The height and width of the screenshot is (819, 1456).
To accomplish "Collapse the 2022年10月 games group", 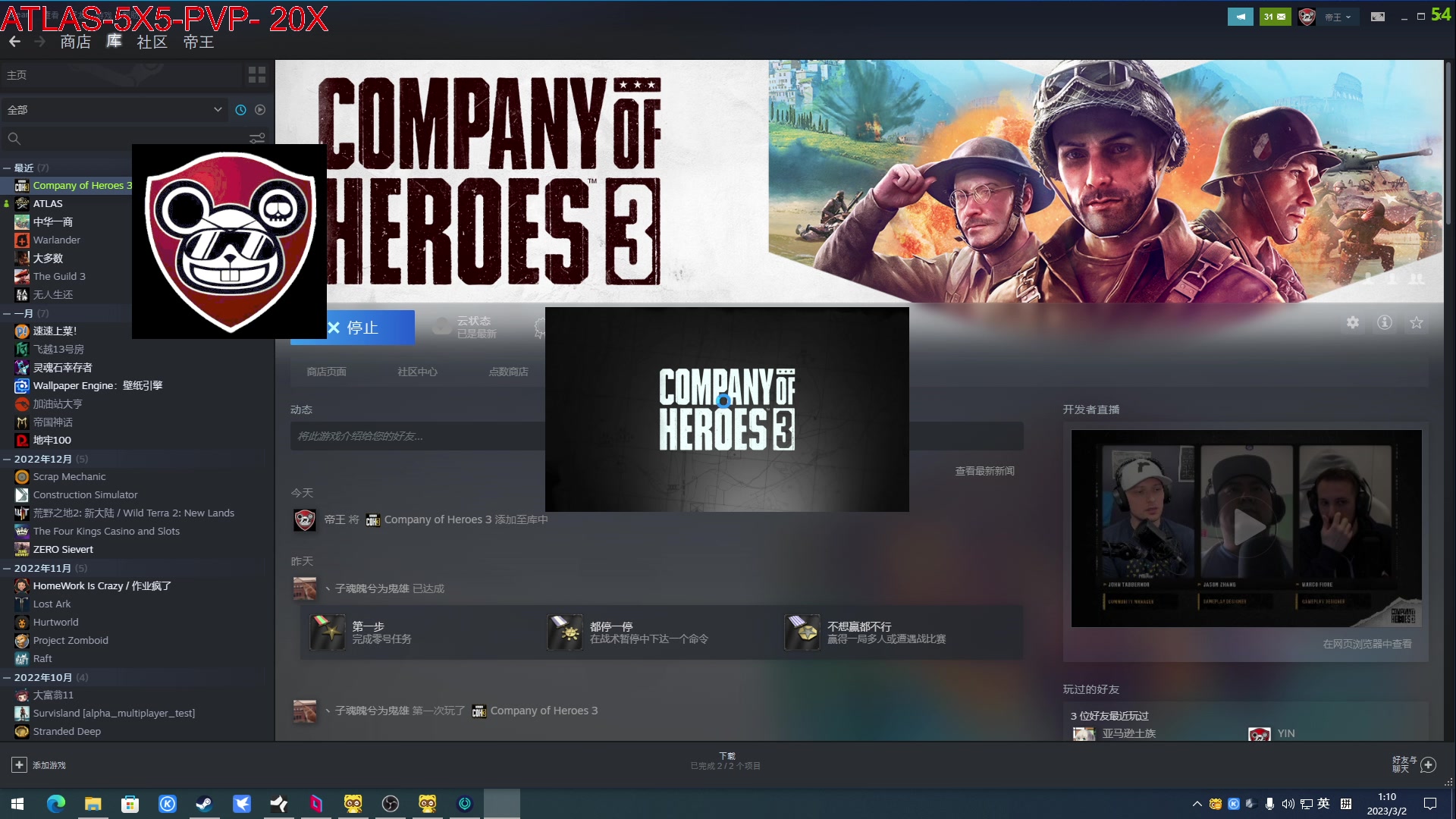I will pos(7,678).
